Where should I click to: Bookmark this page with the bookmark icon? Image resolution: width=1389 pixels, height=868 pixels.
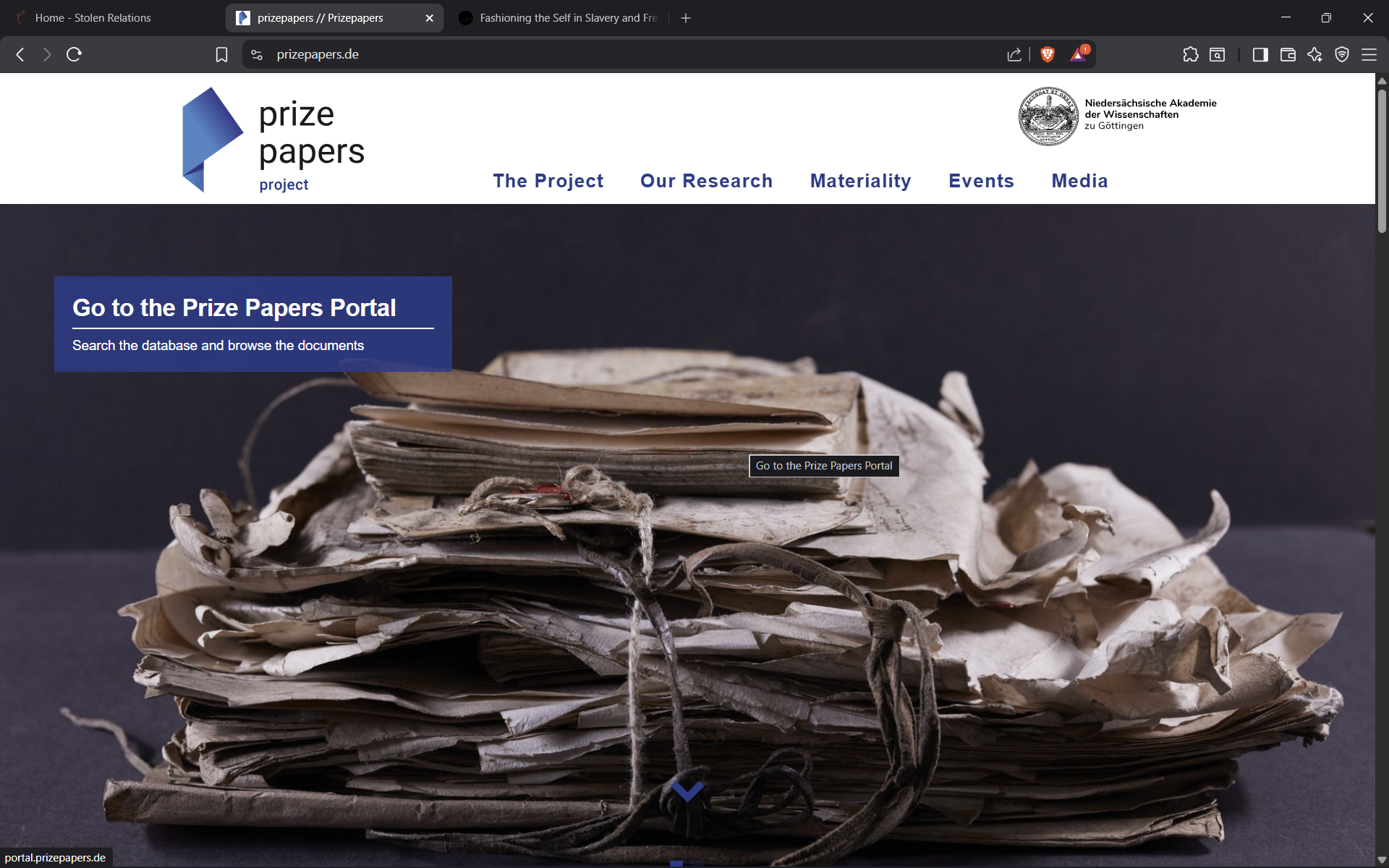coord(221,54)
